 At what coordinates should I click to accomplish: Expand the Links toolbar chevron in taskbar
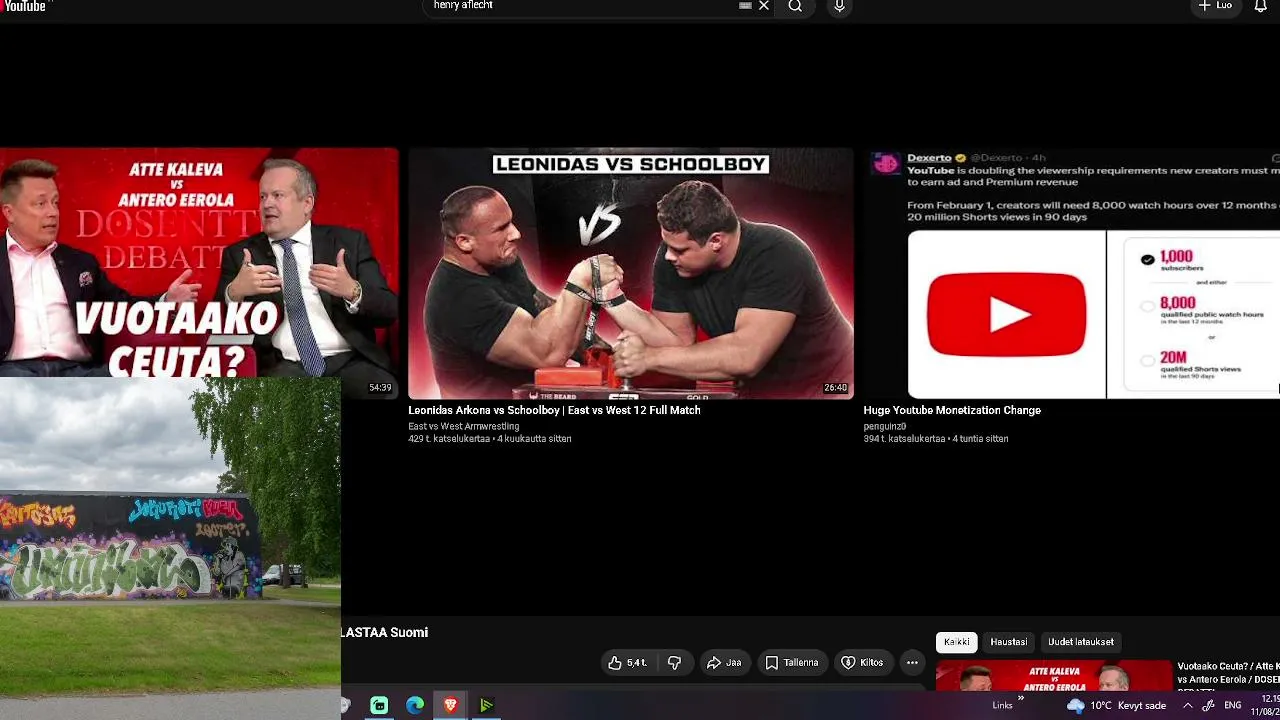(1021, 700)
